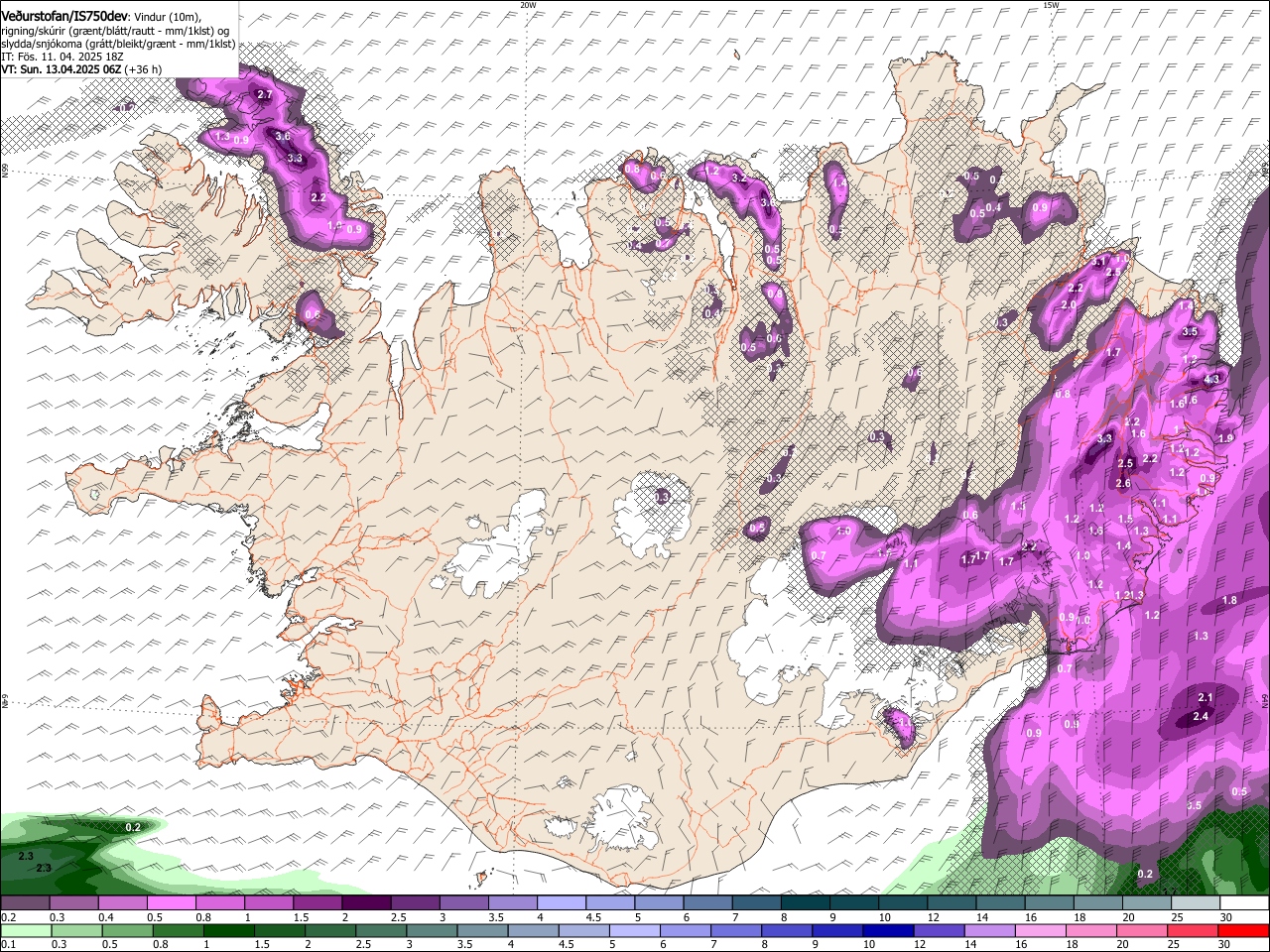Click the 1.8 precipitation value on the map
Image resolution: width=1270 pixels, height=952 pixels.
point(1229,601)
